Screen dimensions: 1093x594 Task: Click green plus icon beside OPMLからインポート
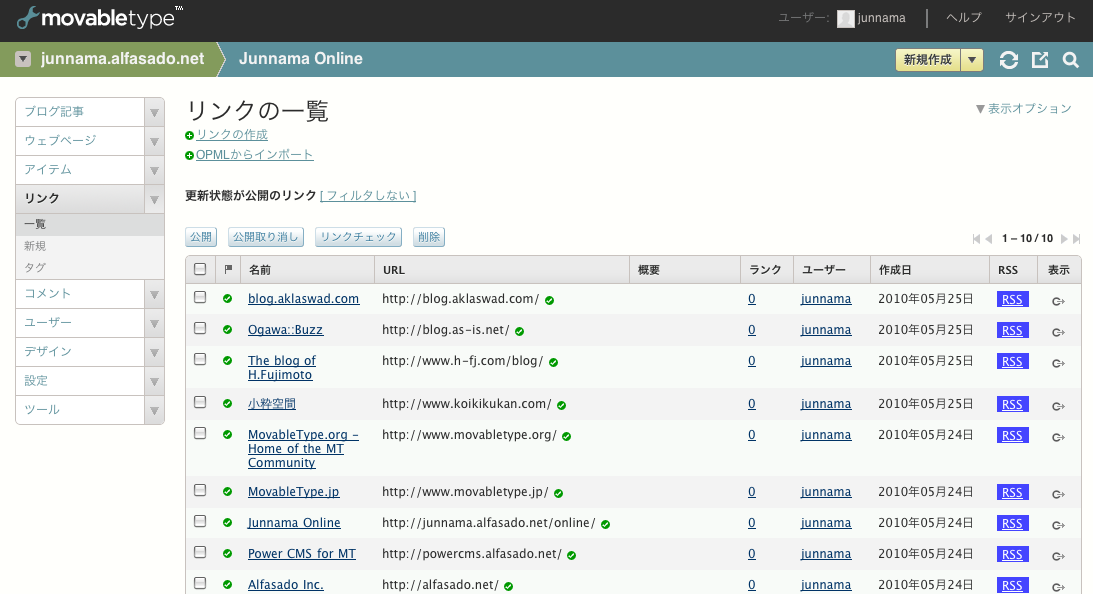[x=190, y=155]
